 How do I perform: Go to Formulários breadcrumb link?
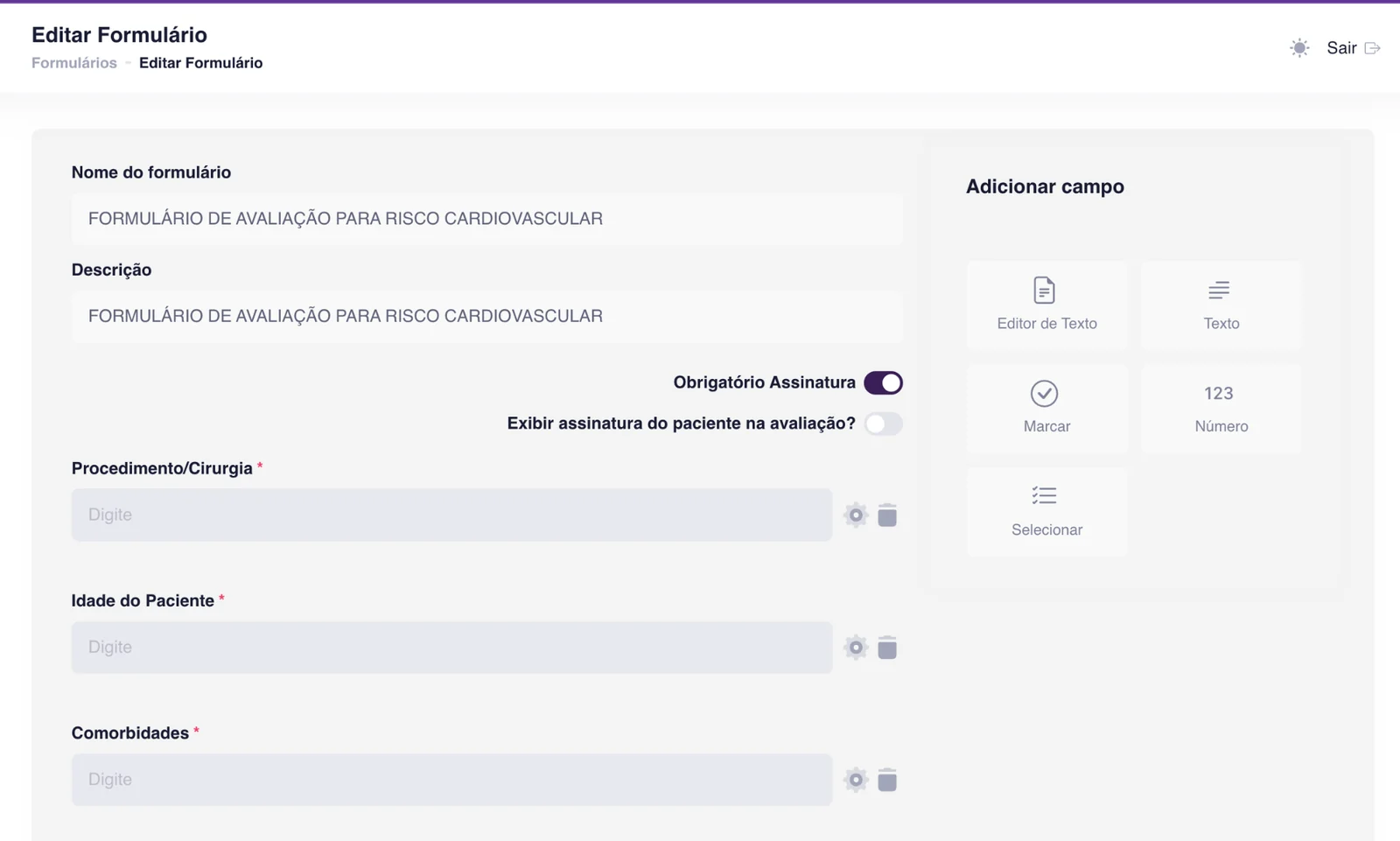coord(74,63)
